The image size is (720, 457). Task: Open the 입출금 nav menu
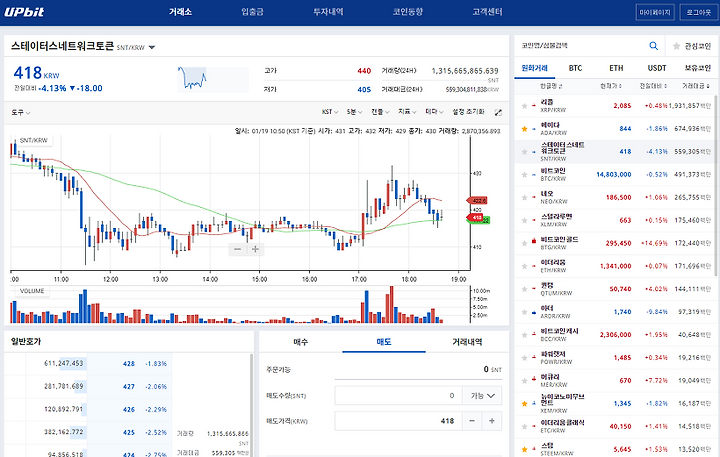(x=253, y=12)
